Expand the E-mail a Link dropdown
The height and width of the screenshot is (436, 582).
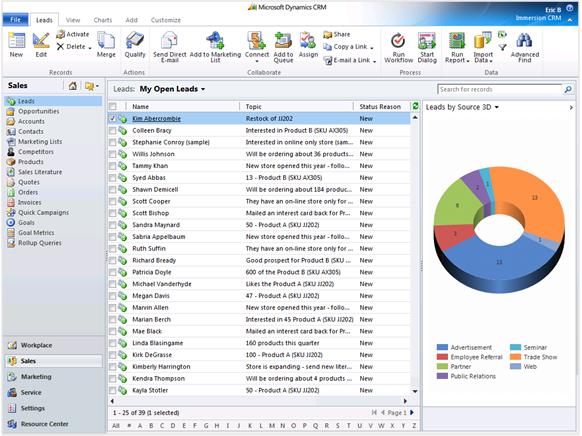[x=375, y=61]
